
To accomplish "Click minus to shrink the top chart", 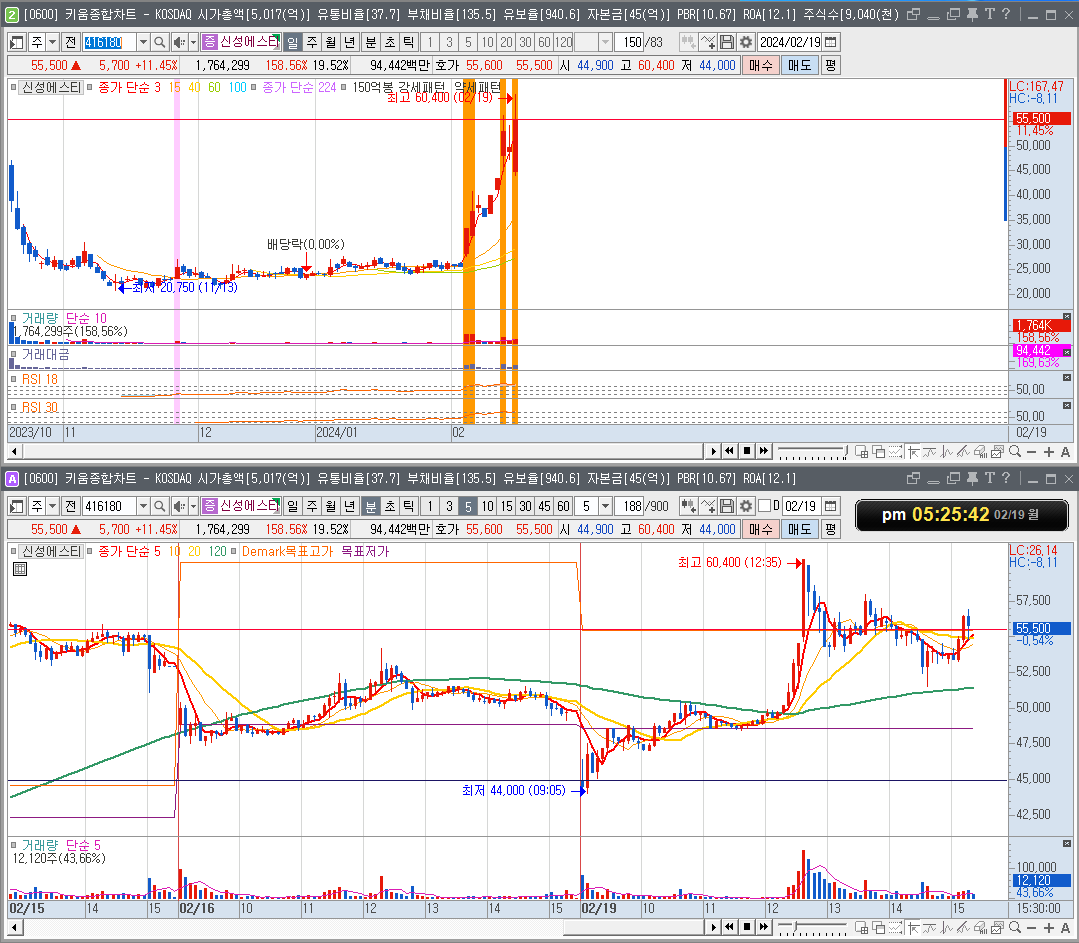I will (x=1031, y=452).
